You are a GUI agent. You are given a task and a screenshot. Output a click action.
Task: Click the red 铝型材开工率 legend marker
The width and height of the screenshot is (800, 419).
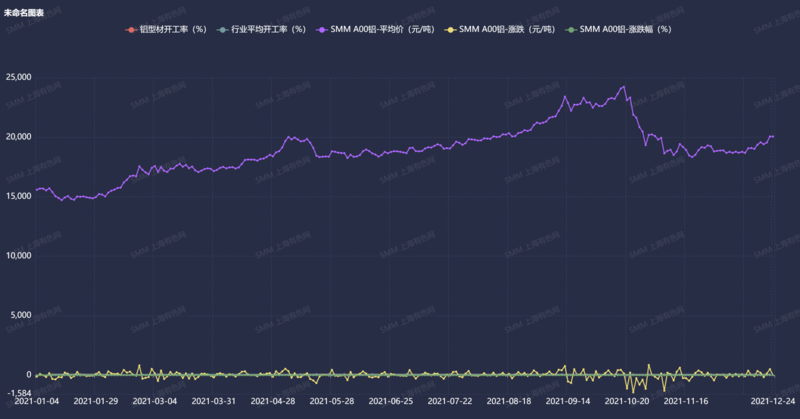131,29
